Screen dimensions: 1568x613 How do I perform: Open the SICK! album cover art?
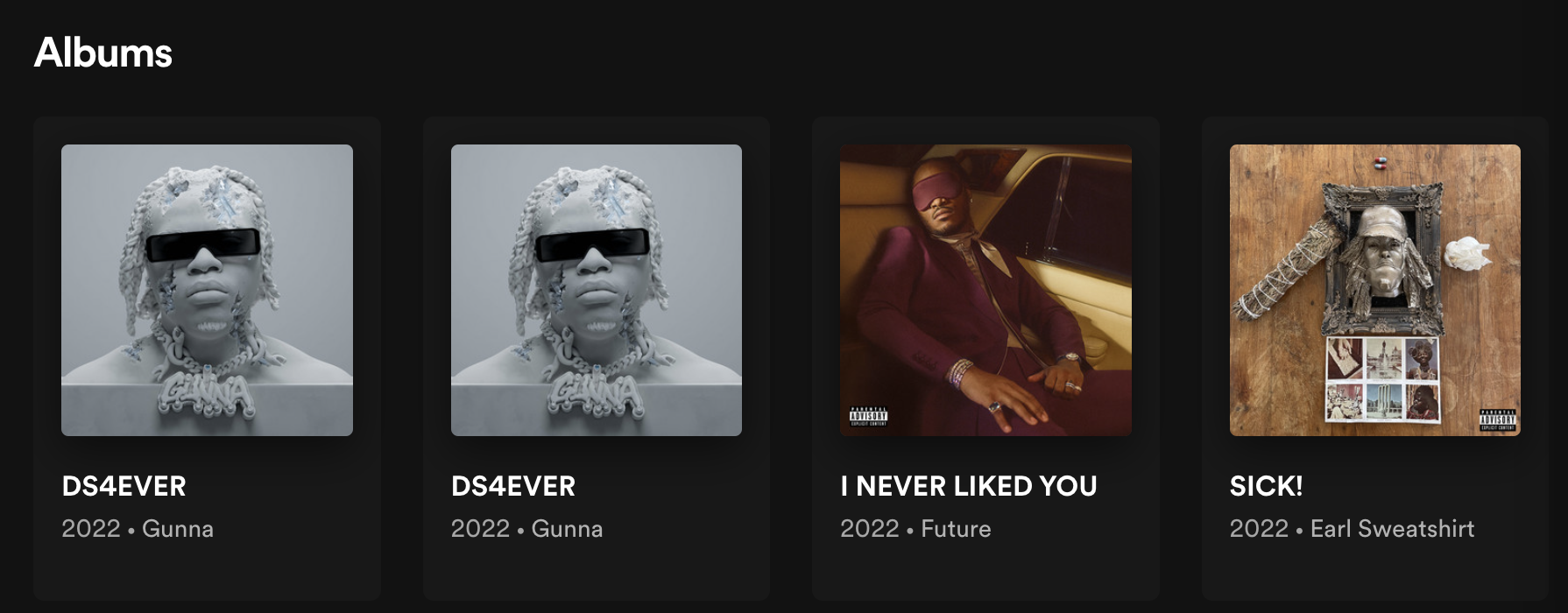1375,290
